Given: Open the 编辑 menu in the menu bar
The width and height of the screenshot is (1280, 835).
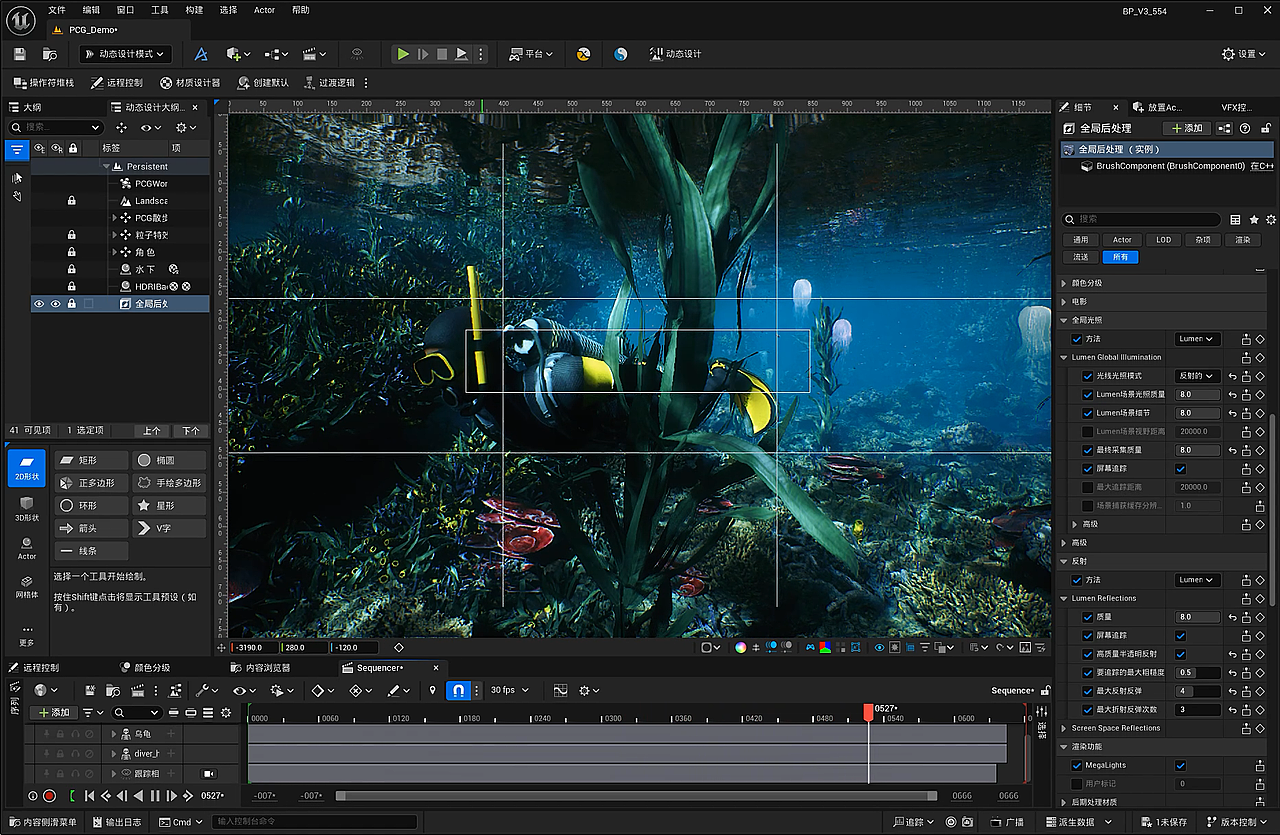Looking at the screenshot, I should (x=90, y=10).
